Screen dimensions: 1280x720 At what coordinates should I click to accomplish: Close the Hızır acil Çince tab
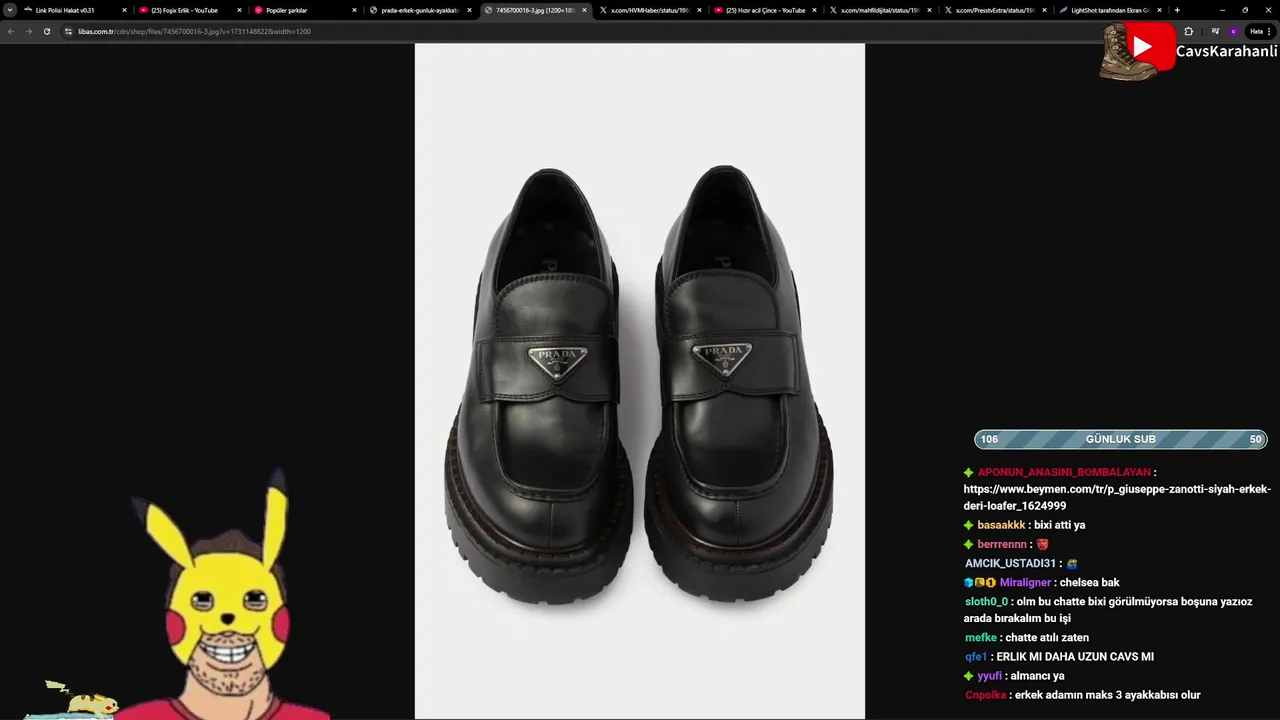(x=814, y=10)
